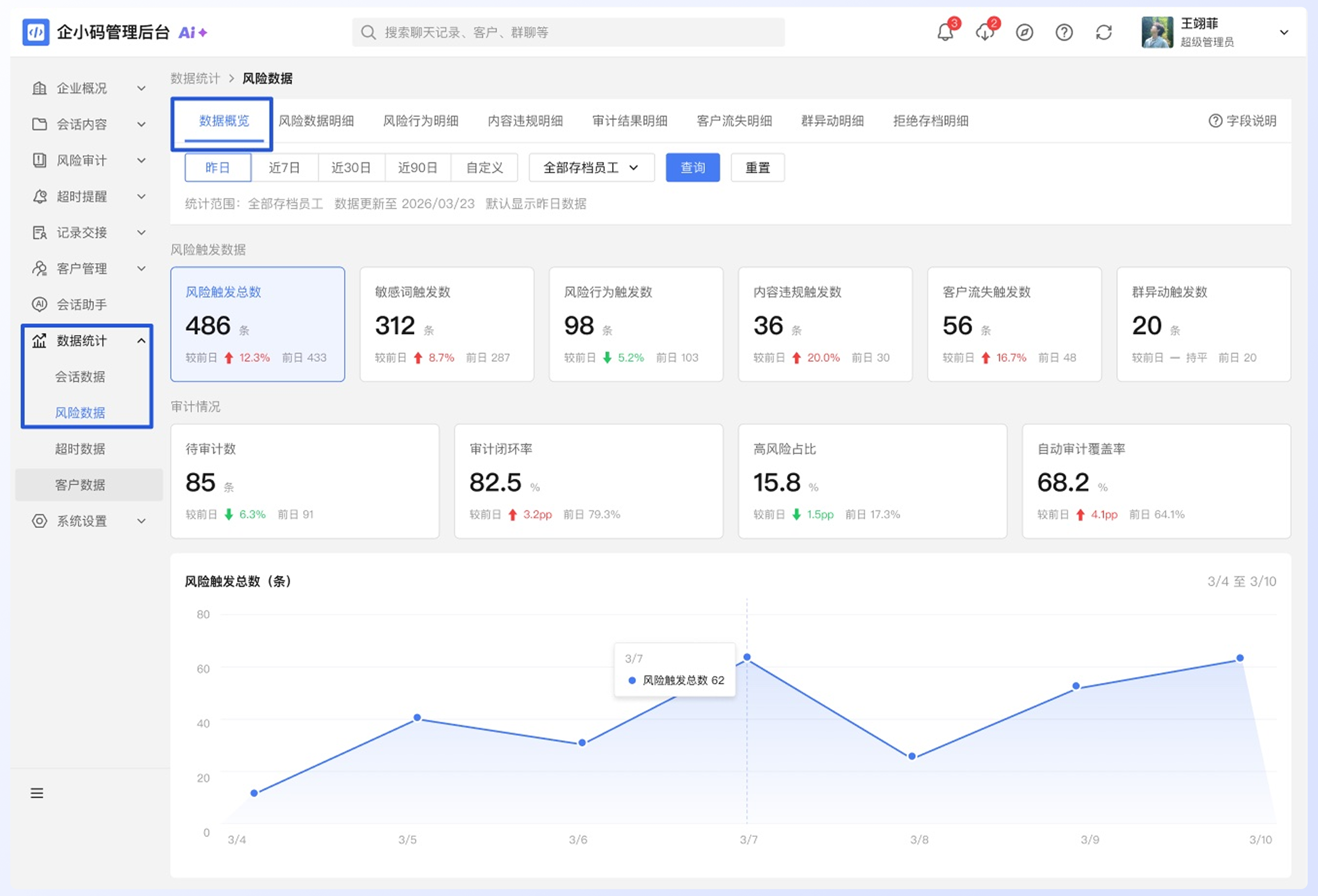1318x896 pixels.
Task: Select the 近7日 time range option
Action: [285, 167]
